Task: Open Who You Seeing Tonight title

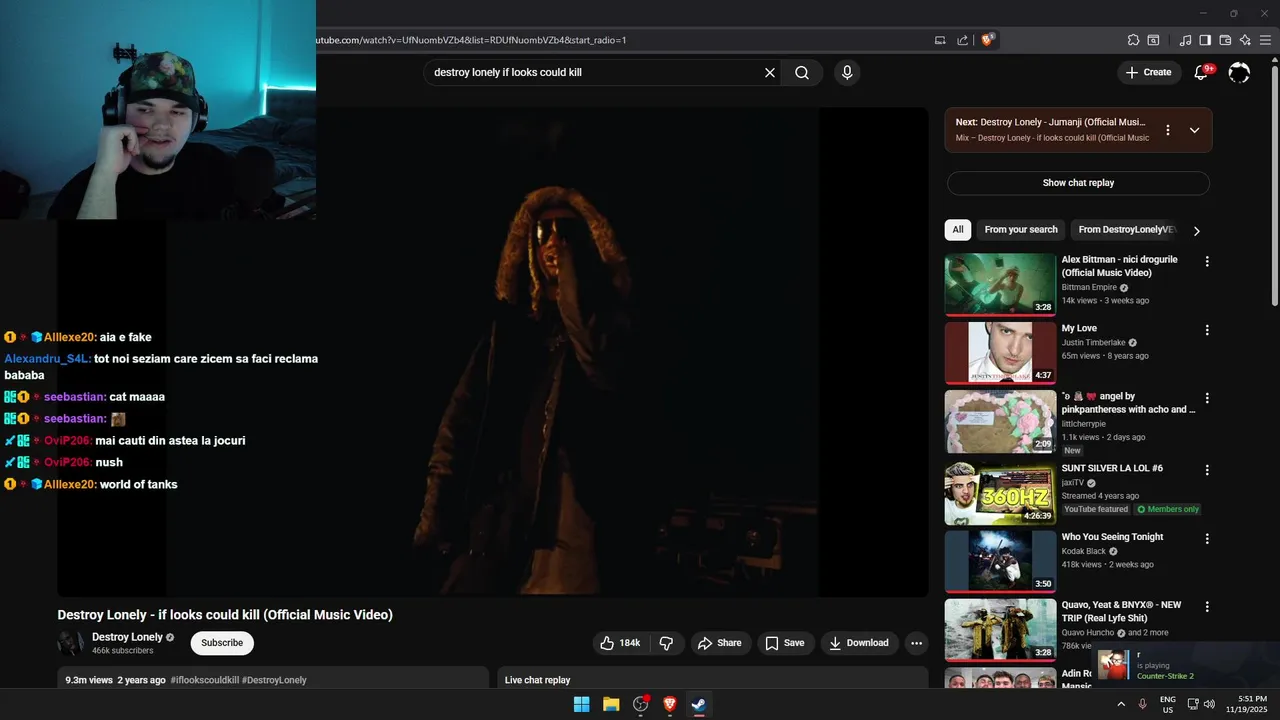Action: pyautogui.click(x=1112, y=537)
